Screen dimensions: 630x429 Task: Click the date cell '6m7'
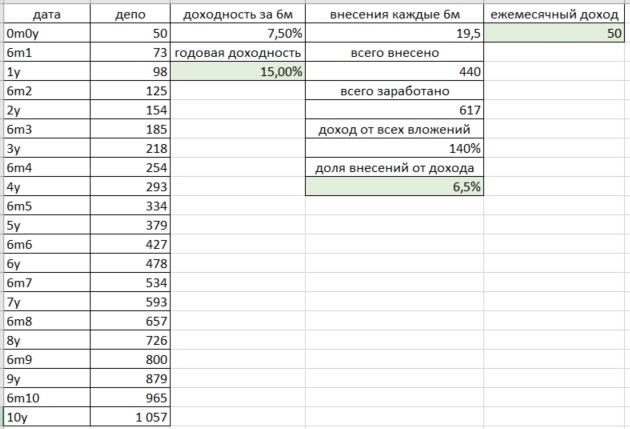click(47, 282)
